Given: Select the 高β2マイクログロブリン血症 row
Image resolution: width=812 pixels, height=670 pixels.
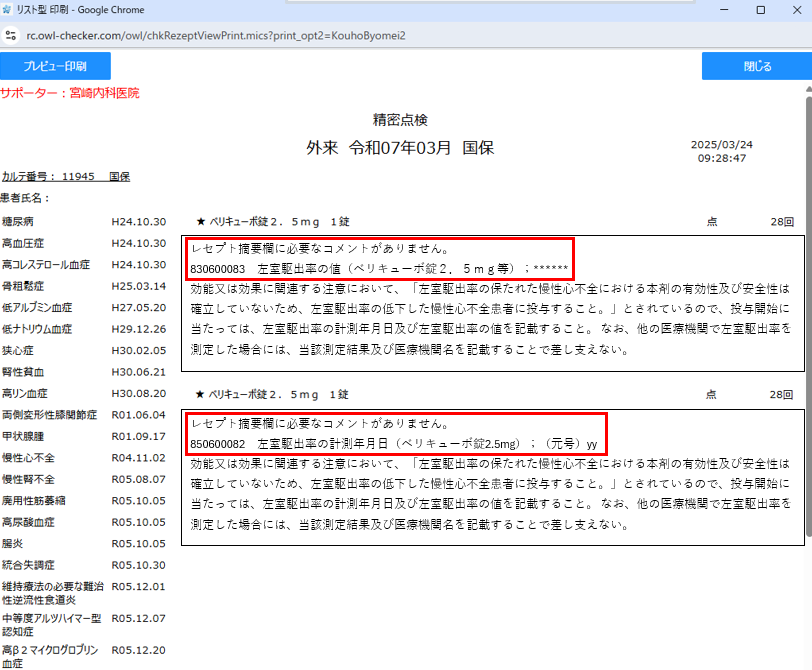Looking at the screenshot, I should tap(84, 657).
